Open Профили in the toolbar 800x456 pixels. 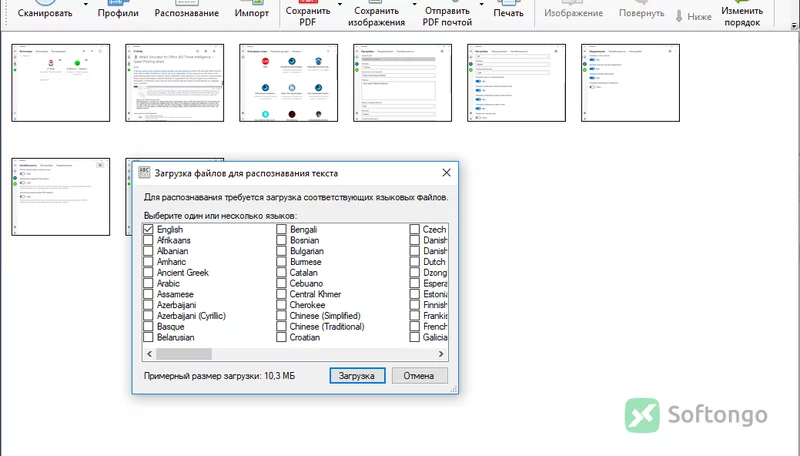[x=118, y=11]
